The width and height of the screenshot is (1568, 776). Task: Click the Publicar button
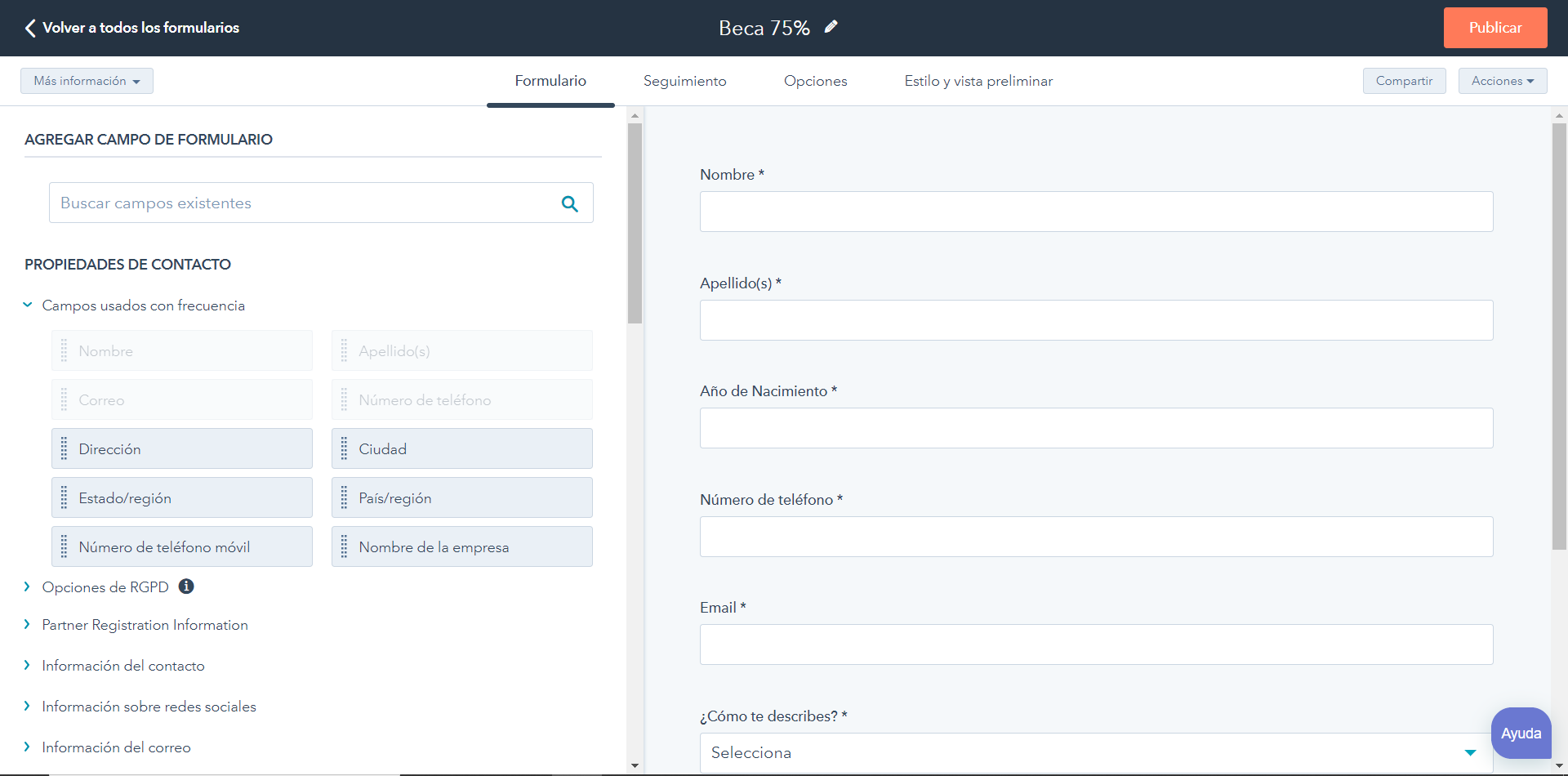pos(1494,28)
